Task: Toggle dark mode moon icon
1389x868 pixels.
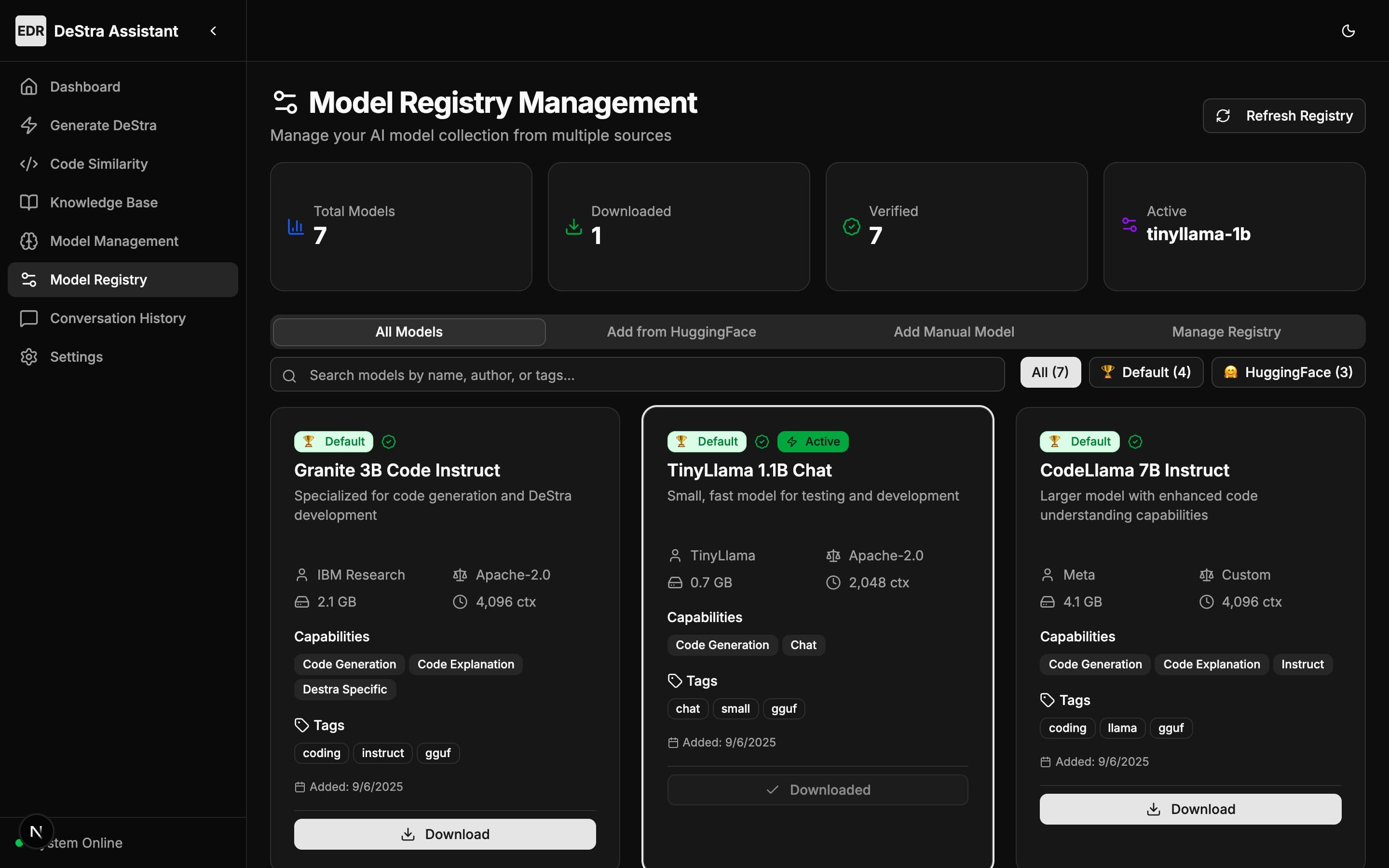Action: pos(1348,31)
